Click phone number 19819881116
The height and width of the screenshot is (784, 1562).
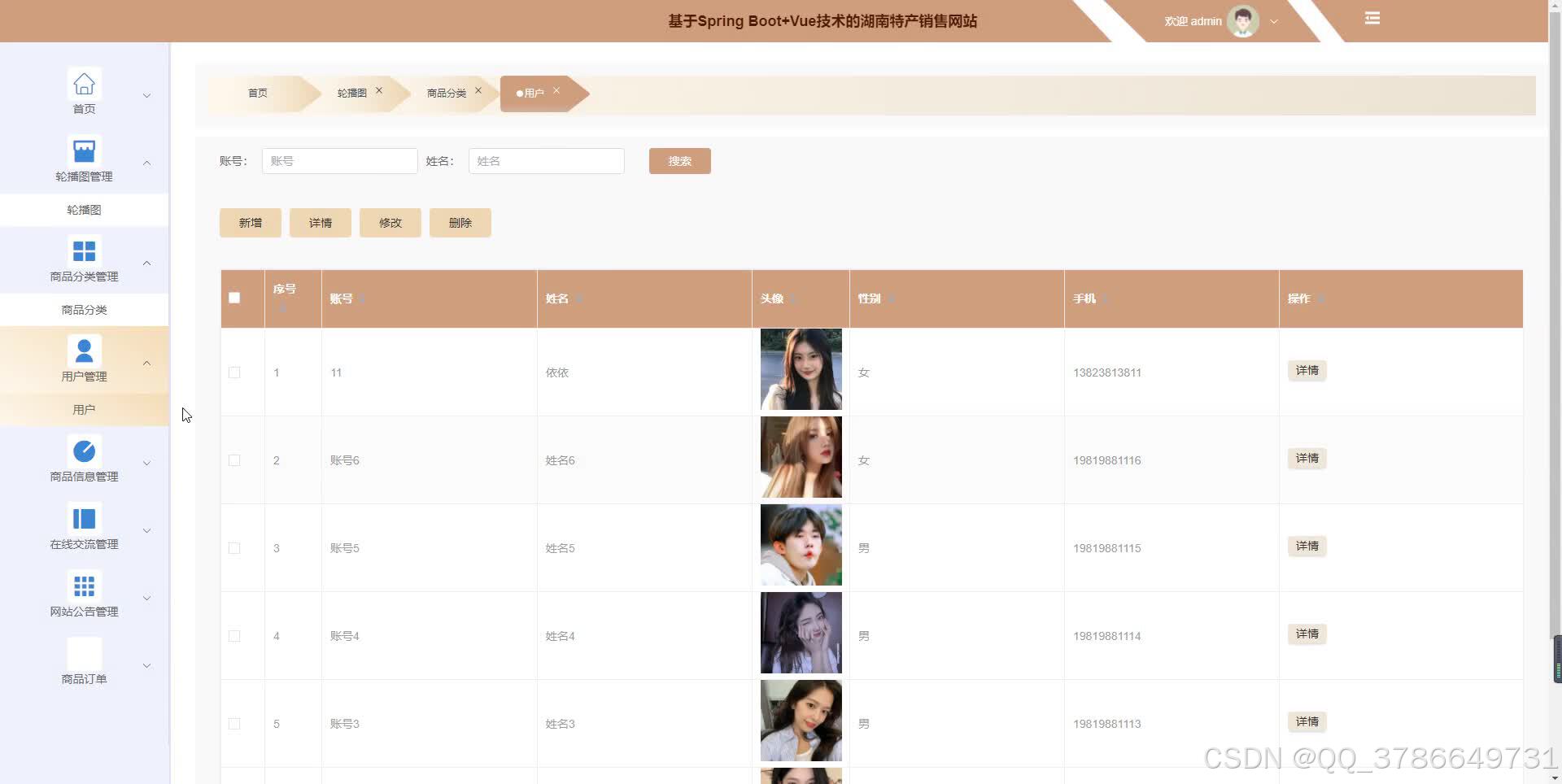1106,460
